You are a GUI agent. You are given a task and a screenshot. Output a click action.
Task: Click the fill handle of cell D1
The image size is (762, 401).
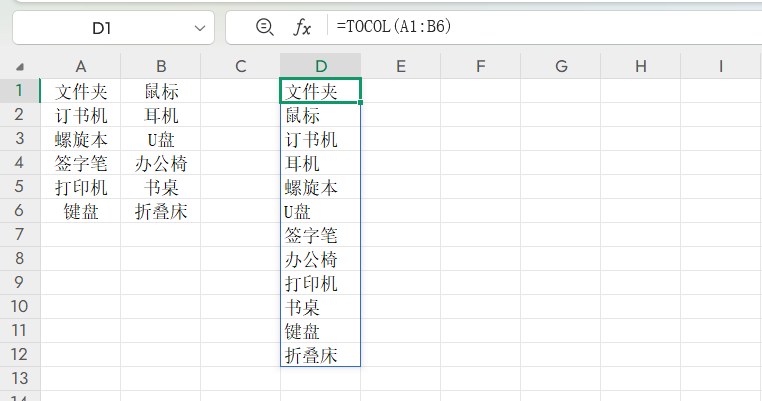point(360,102)
